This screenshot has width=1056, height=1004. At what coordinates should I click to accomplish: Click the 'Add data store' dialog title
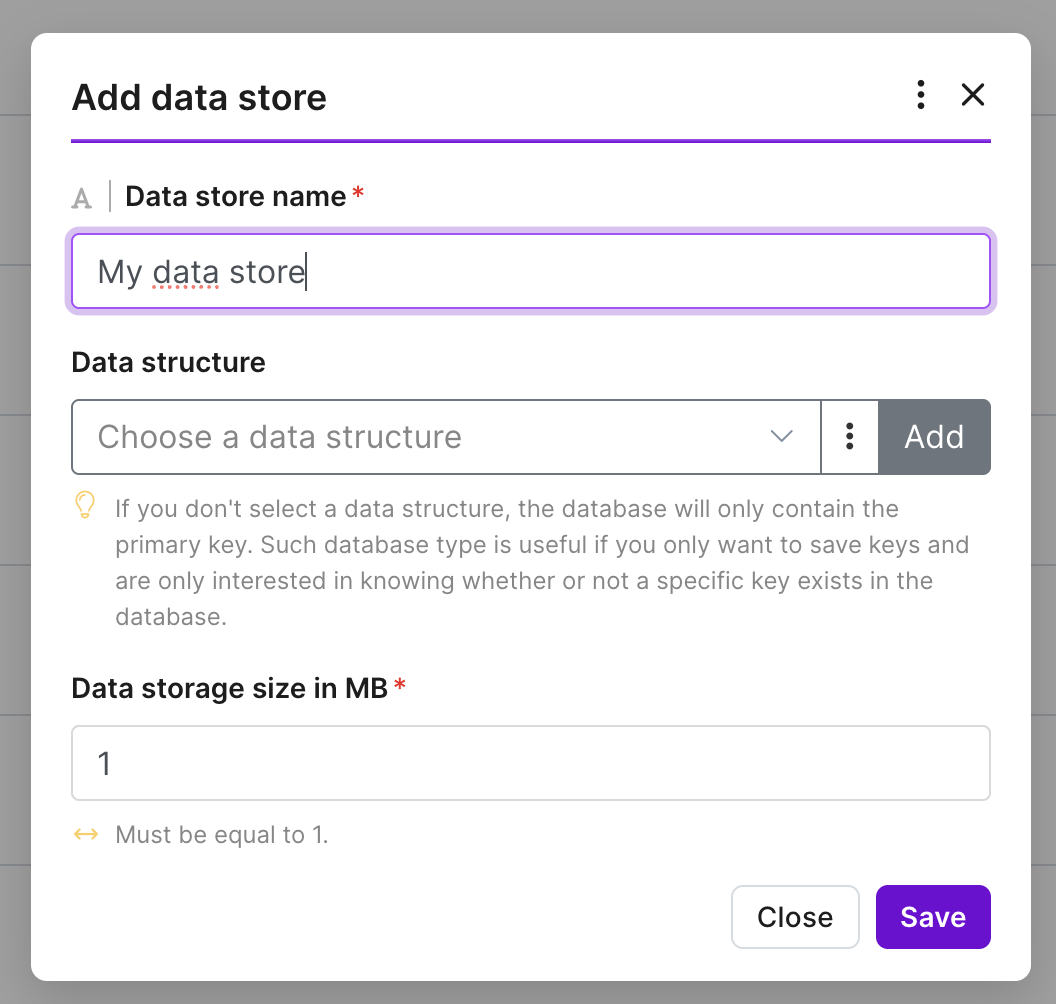(199, 97)
